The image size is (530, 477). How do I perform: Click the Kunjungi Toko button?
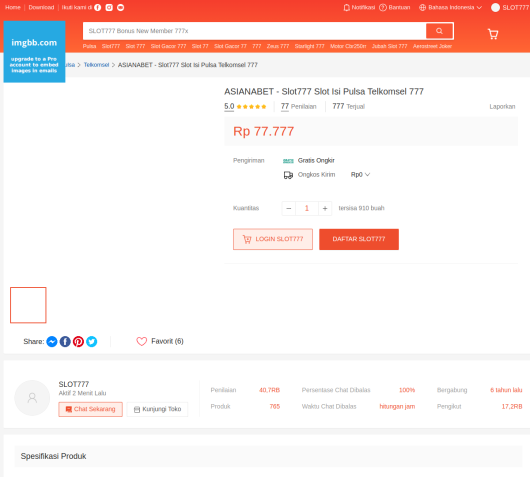[157, 409]
